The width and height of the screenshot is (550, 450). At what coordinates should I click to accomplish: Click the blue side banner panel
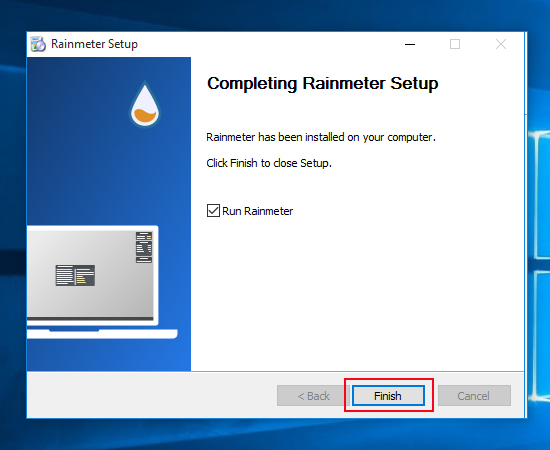109,214
